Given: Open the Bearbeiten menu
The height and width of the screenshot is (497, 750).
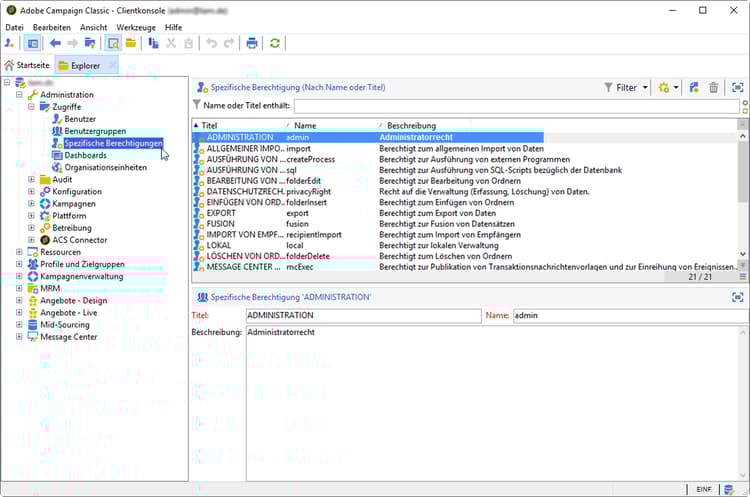Looking at the screenshot, I should 52,27.
